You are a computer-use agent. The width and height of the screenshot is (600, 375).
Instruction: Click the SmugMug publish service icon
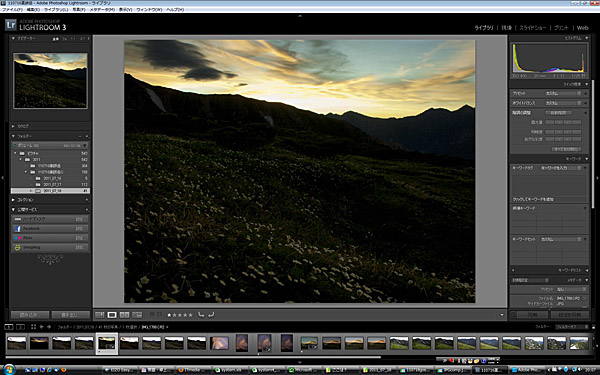pyautogui.click(x=17, y=248)
